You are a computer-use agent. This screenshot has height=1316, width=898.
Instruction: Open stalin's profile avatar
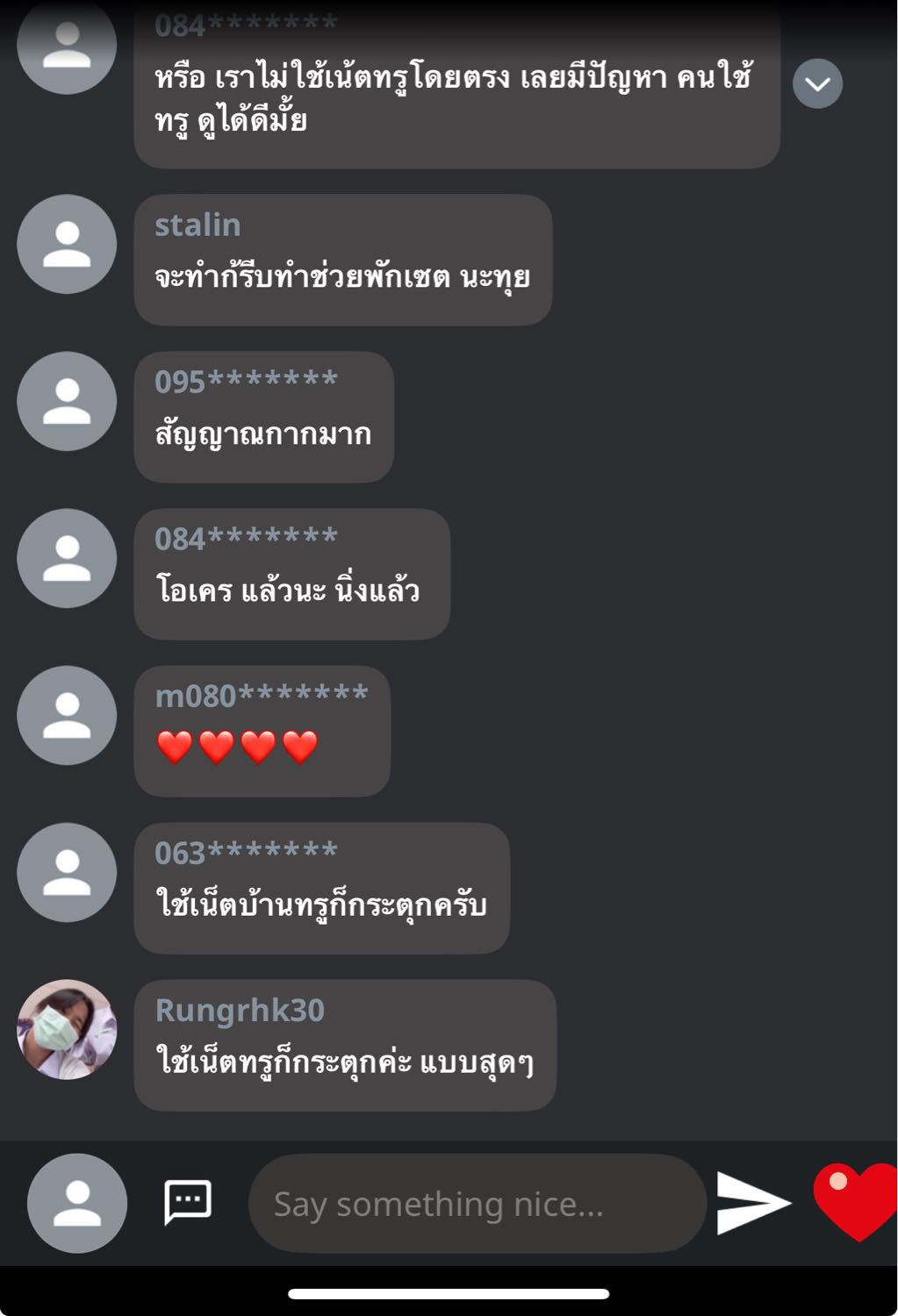pyautogui.click(x=67, y=244)
